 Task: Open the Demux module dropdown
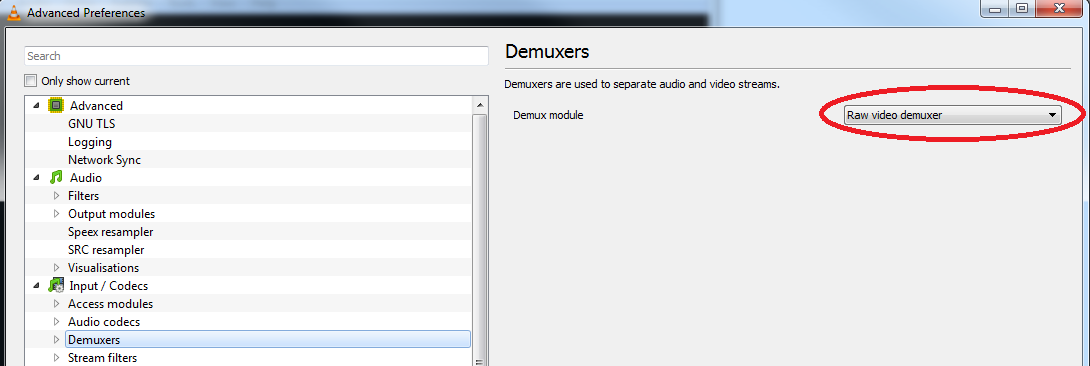coord(952,115)
